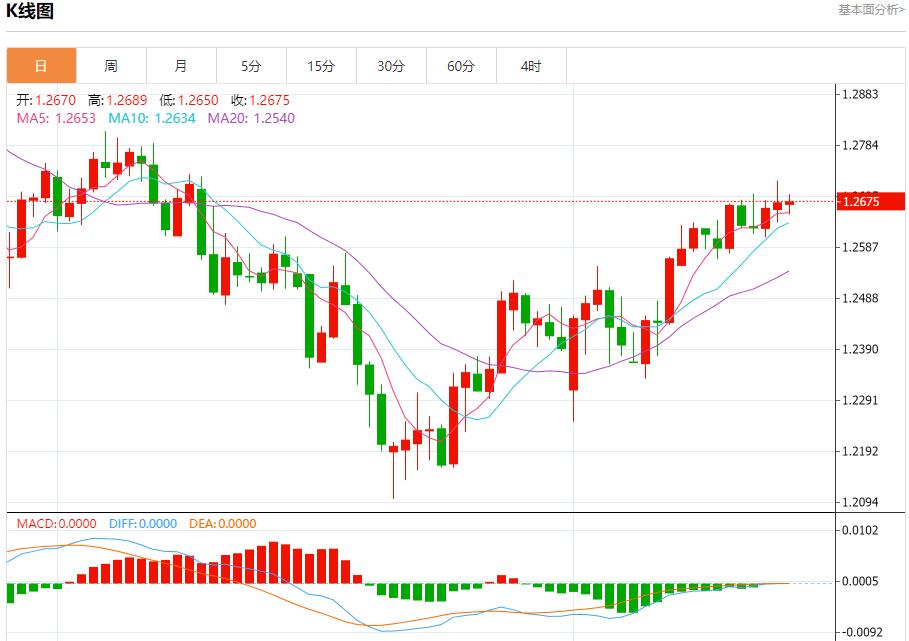The width and height of the screenshot is (909, 641).
Task: Click the MA20 indicator label
Action: pyautogui.click(x=251, y=118)
